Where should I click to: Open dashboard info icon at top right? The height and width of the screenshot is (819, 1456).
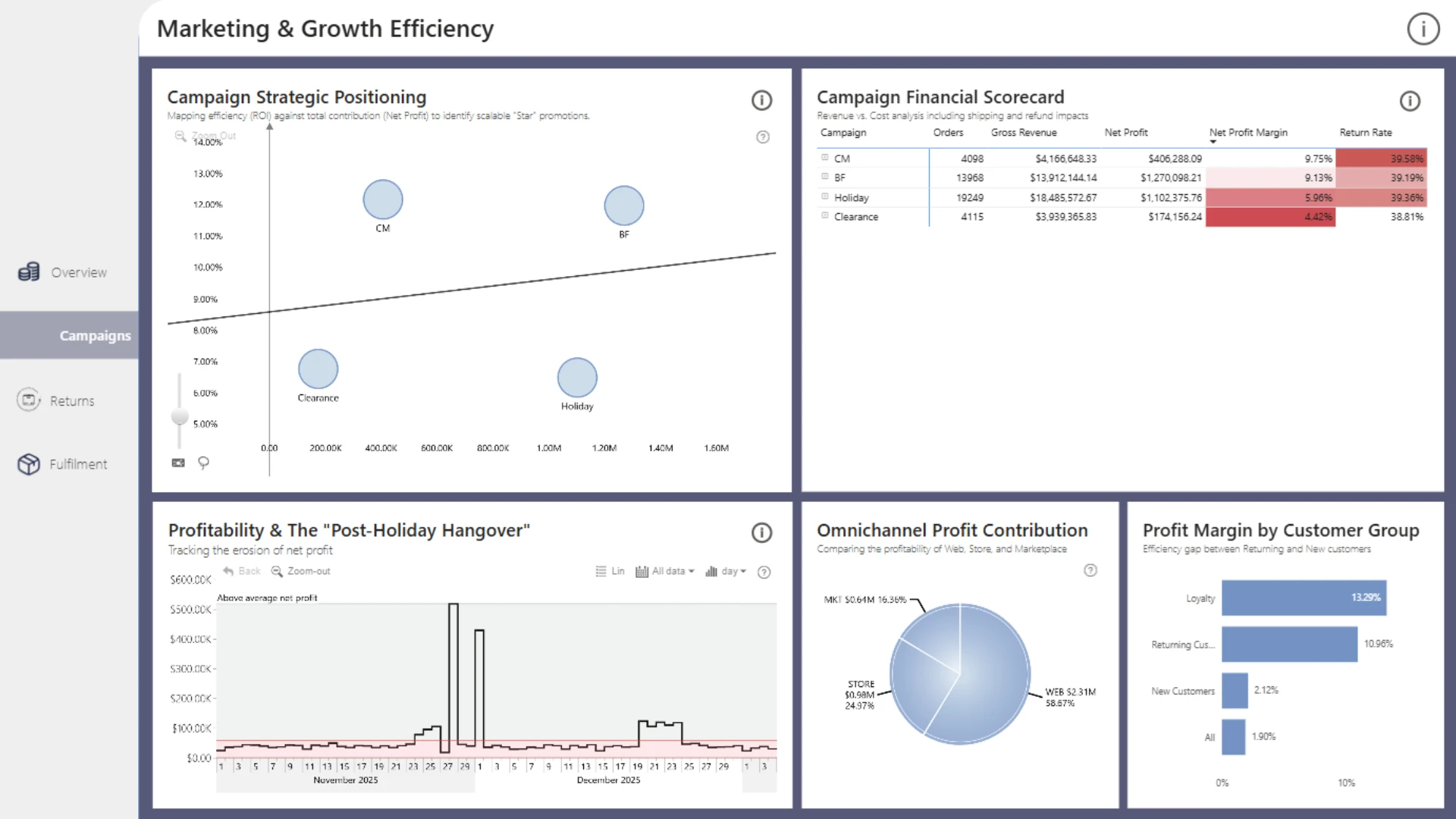point(1423,29)
